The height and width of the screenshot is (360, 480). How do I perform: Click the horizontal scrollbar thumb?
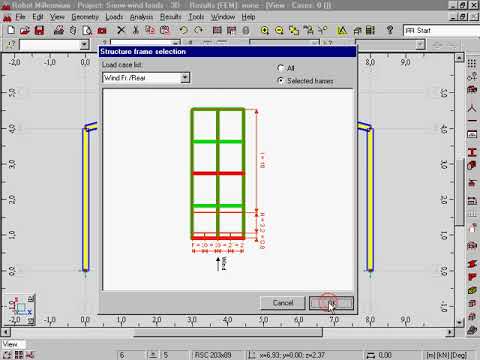pyautogui.click(x=228, y=332)
